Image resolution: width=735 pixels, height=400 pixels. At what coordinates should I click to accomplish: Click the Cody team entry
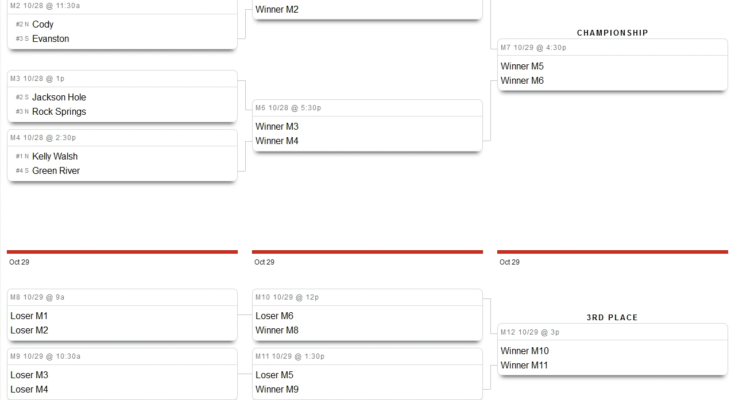click(43, 24)
